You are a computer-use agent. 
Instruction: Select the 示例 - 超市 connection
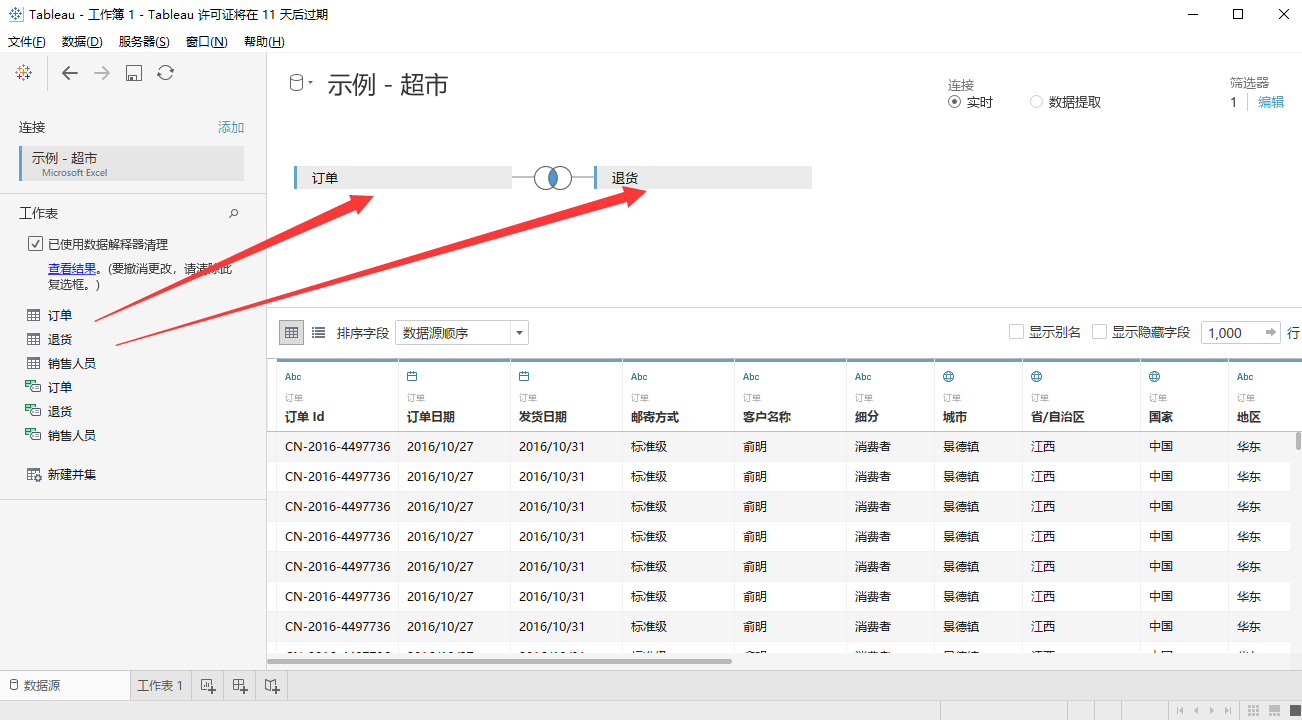131,164
